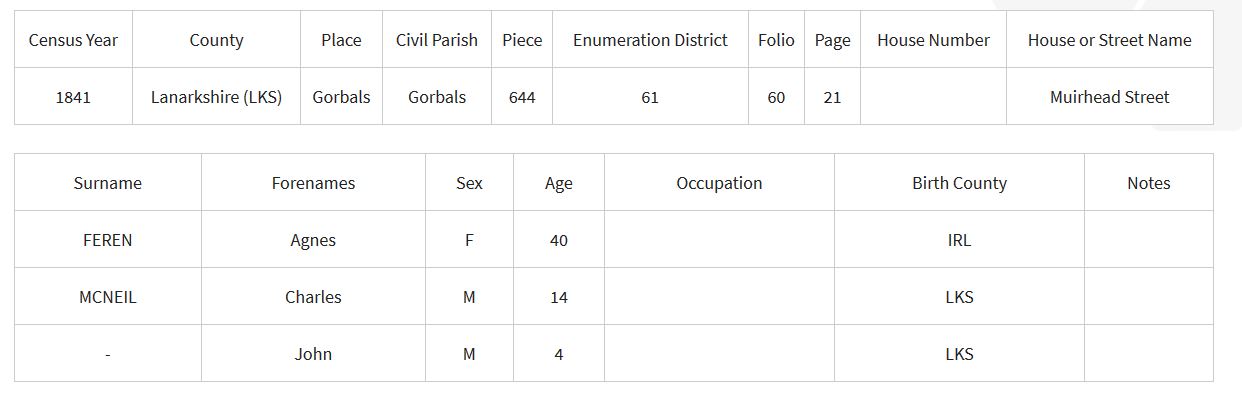
Task: Click the House Number column header
Action: coord(933,40)
